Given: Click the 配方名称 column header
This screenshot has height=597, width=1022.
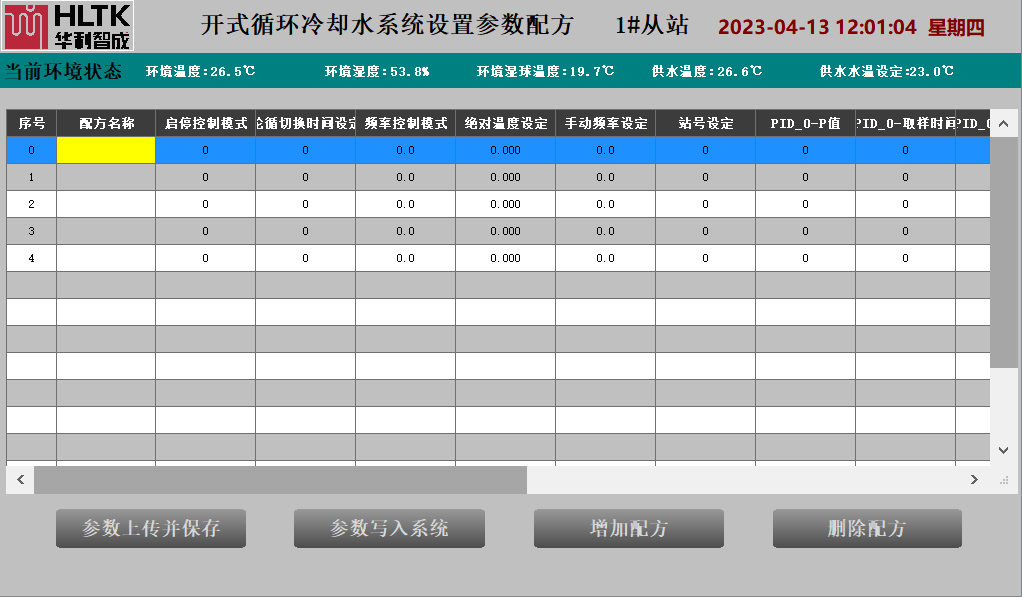Looking at the screenshot, I should point(106,123).
